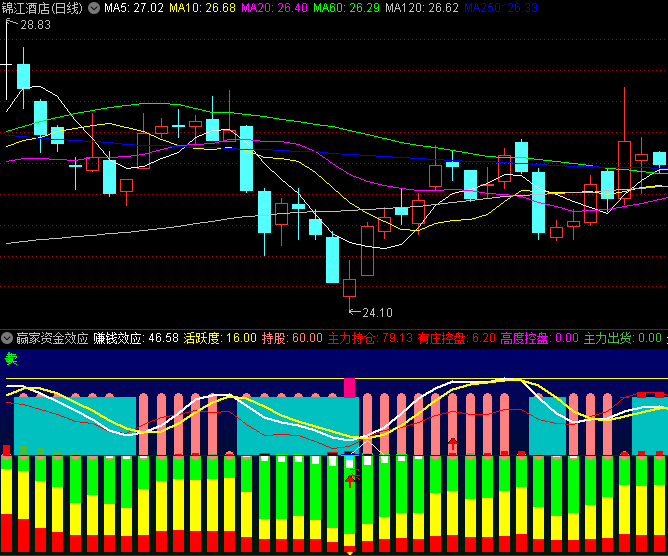
Task: Click the 活跃度: 16.00 value
Action: pos(220,338)
